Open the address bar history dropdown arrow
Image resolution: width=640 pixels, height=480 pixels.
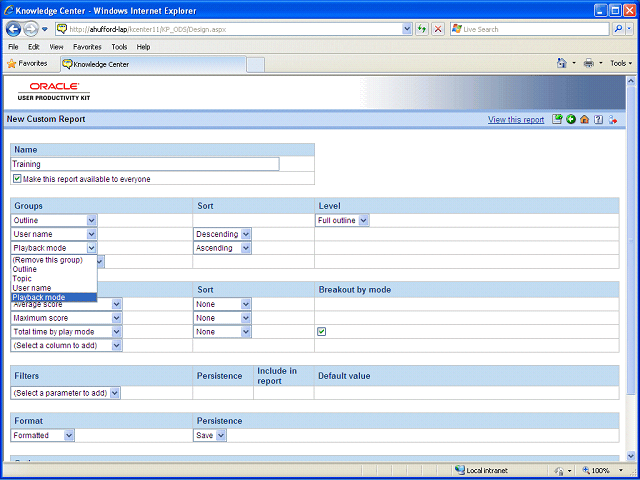[407, 29]
